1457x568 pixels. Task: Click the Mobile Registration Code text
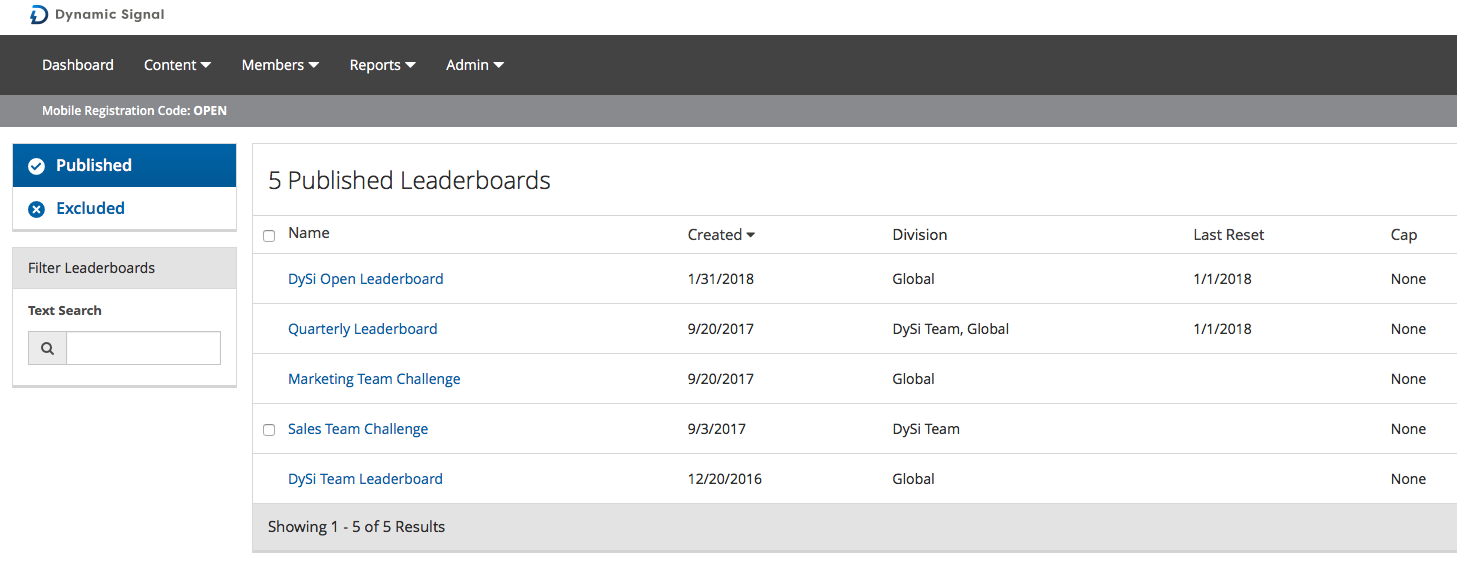point(134,111)
